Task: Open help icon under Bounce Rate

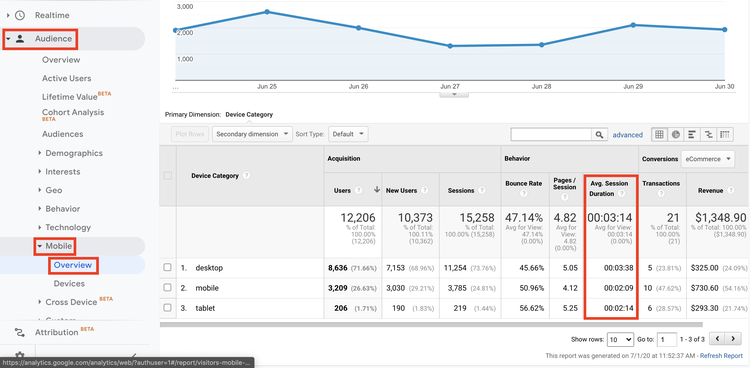Action: point(523,194)
